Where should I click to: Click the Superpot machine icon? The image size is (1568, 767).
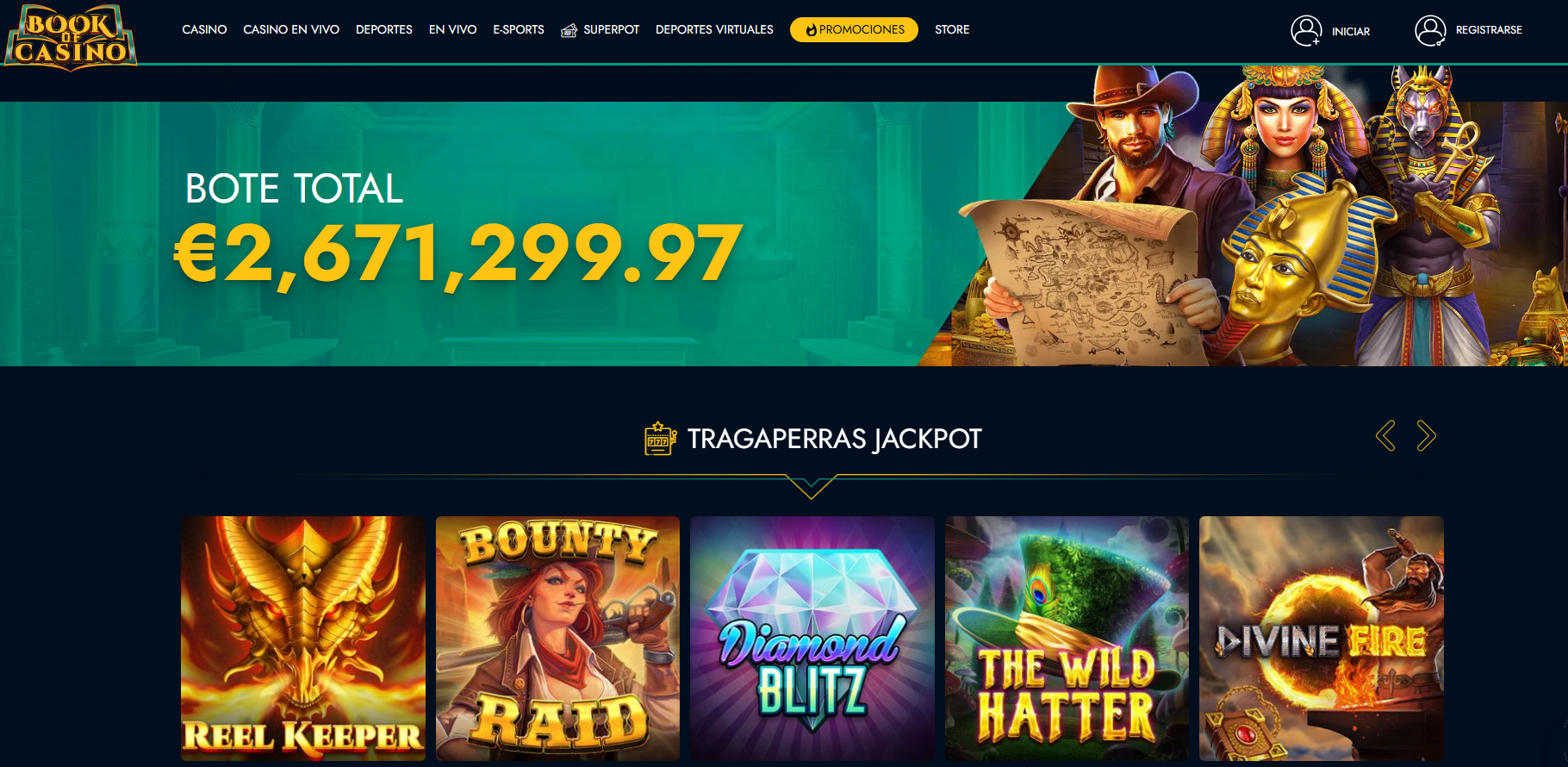coord(569,30)
